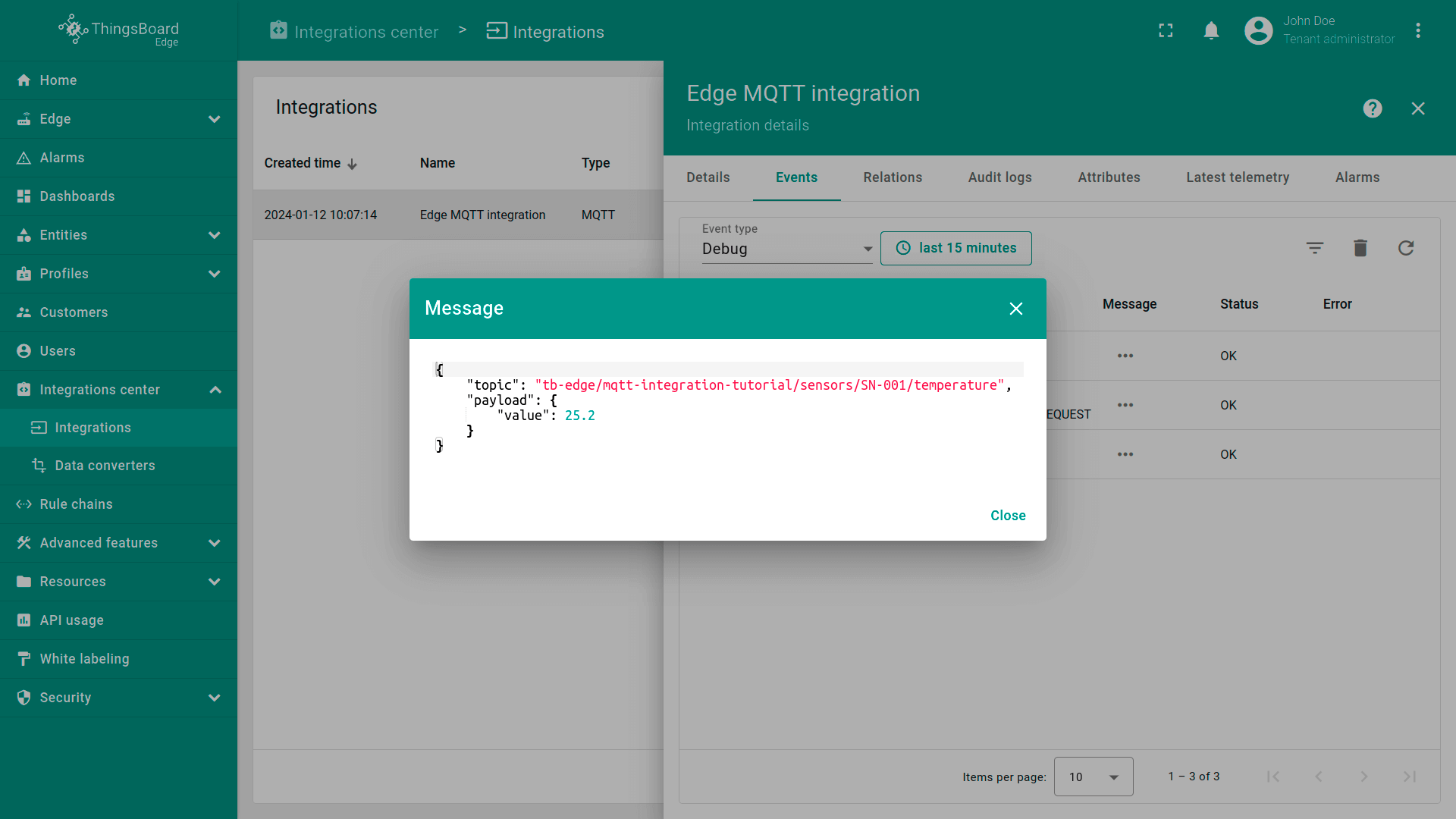Click the refresh events icon
The width and height of the screenshot is (1456, 819).
[x=1405, y=248]
